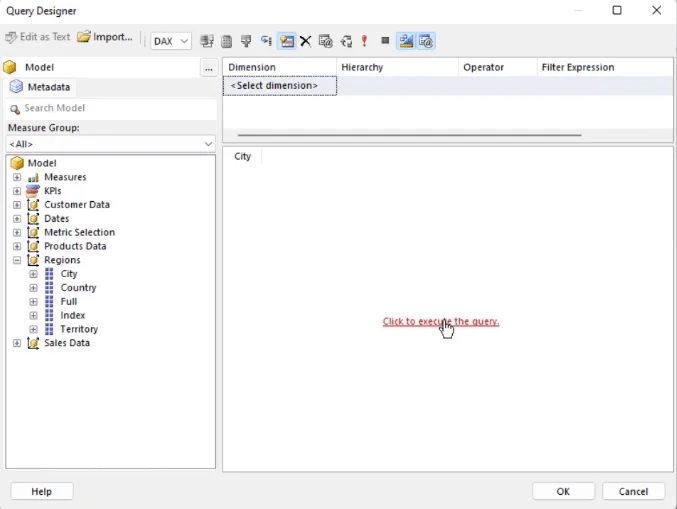This screenshot has width=677, height=509.
Task: Click the Dates dimension icon
Action: (x=33, y=218)
